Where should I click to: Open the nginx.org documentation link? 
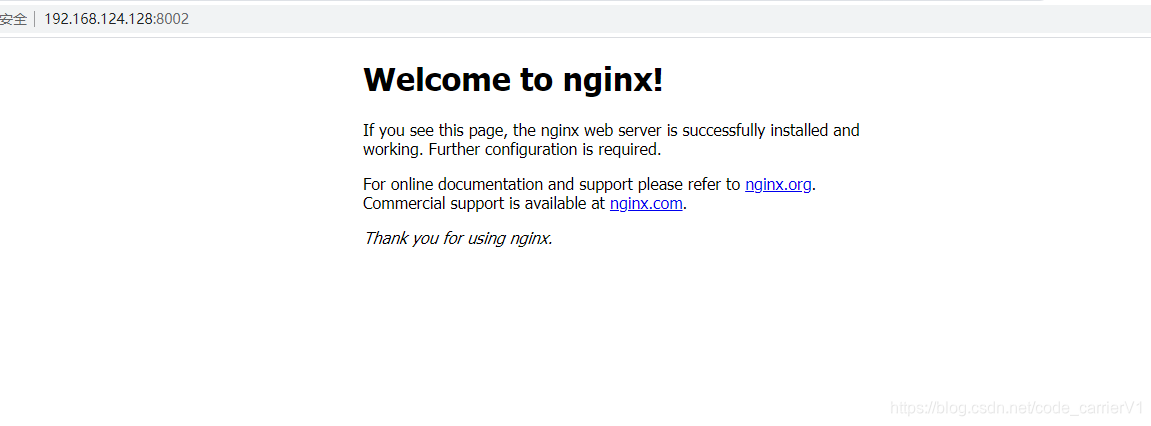[x=778, y=184]
